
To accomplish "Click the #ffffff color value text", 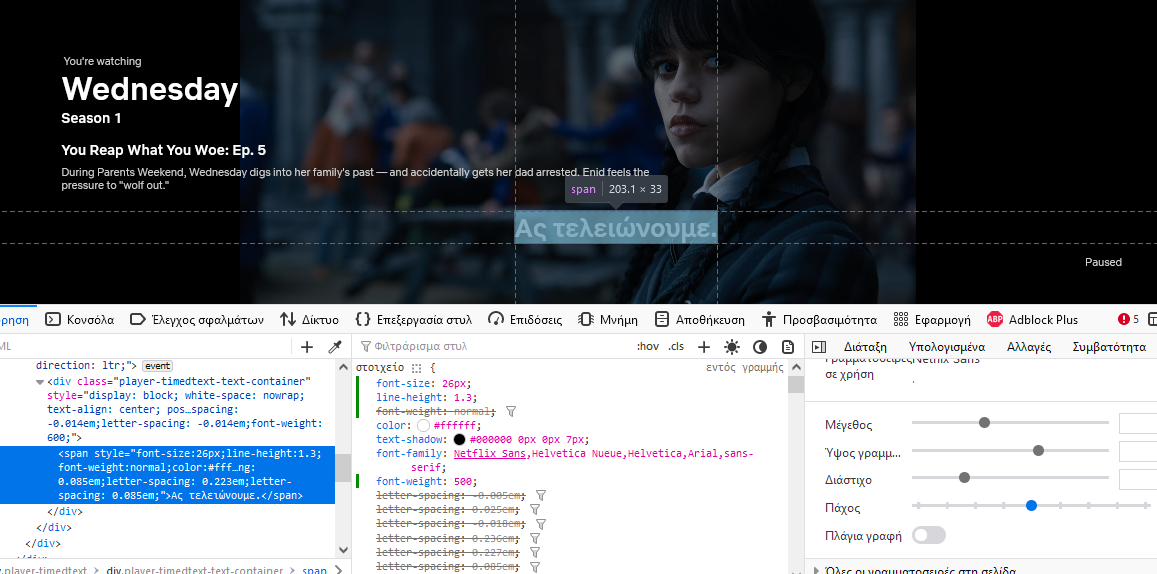I will pyautogui.click(x=455, y=426).
